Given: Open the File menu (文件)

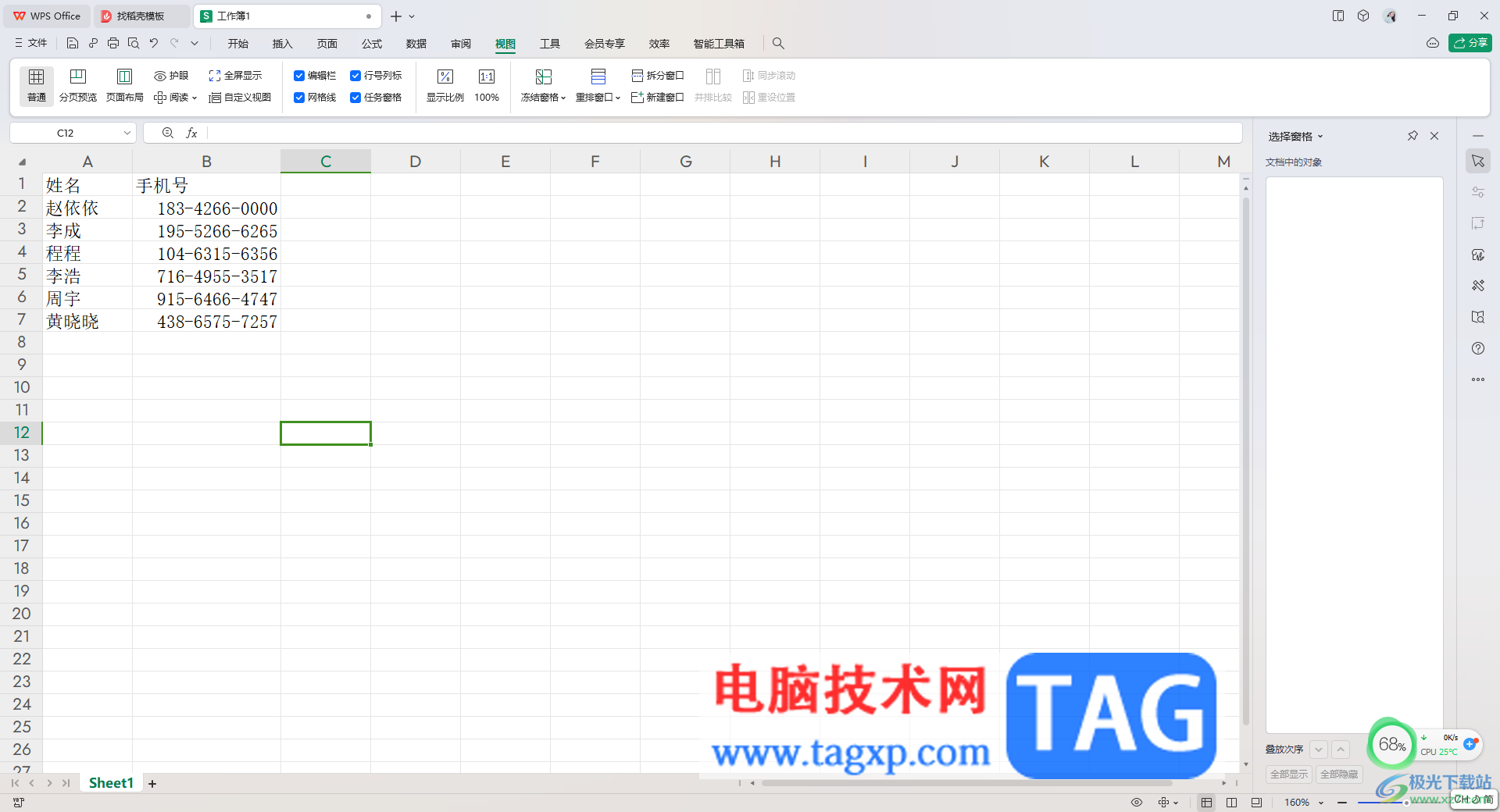Looking at the screenshot, I should tap(31, 44).
